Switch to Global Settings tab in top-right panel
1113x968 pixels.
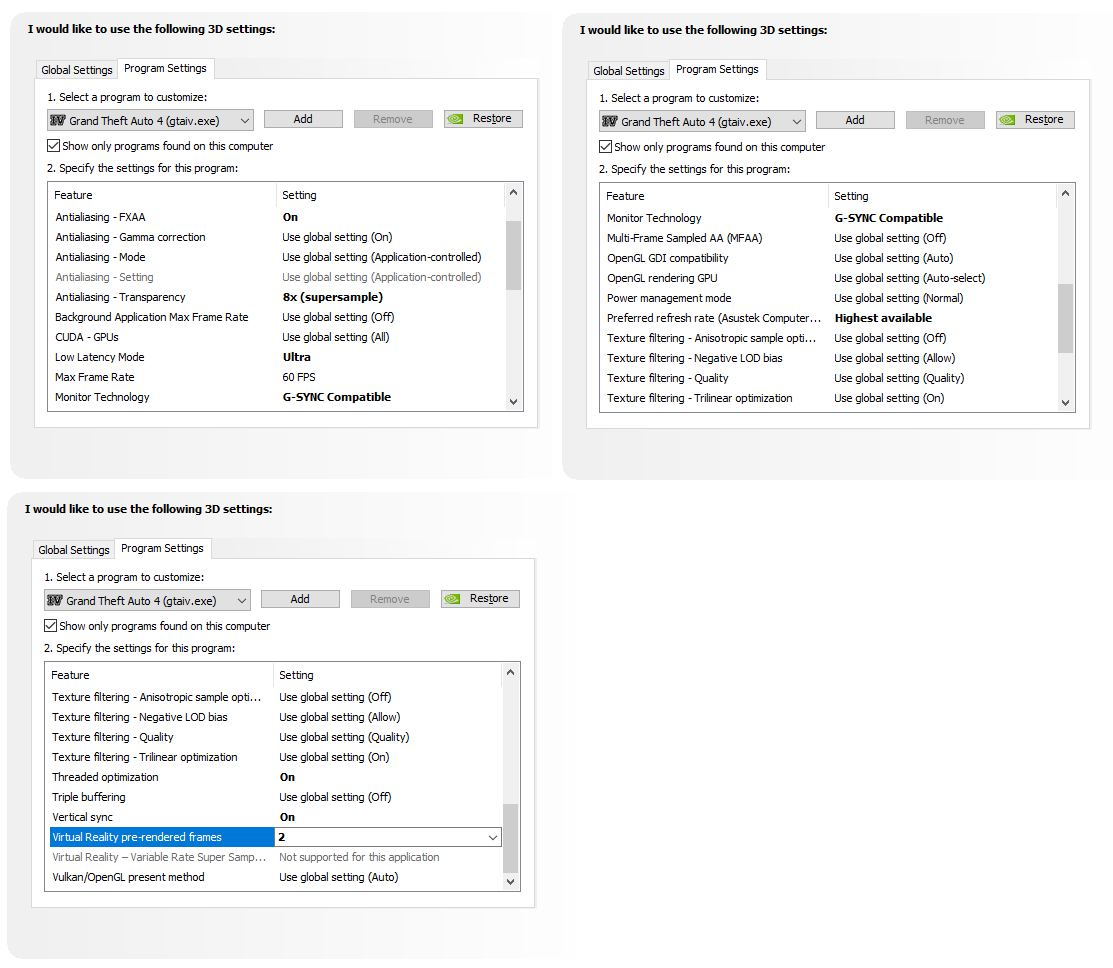629,71
